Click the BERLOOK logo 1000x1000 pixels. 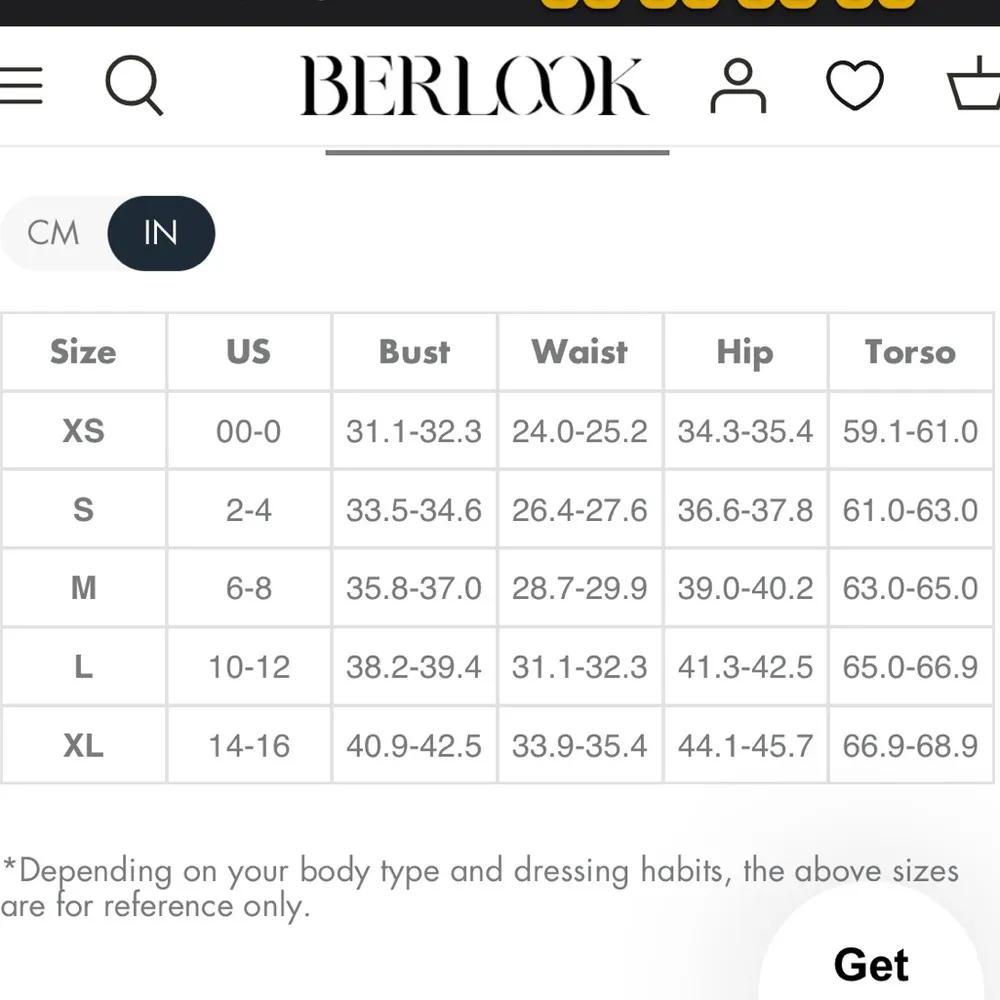pos(475,85)
